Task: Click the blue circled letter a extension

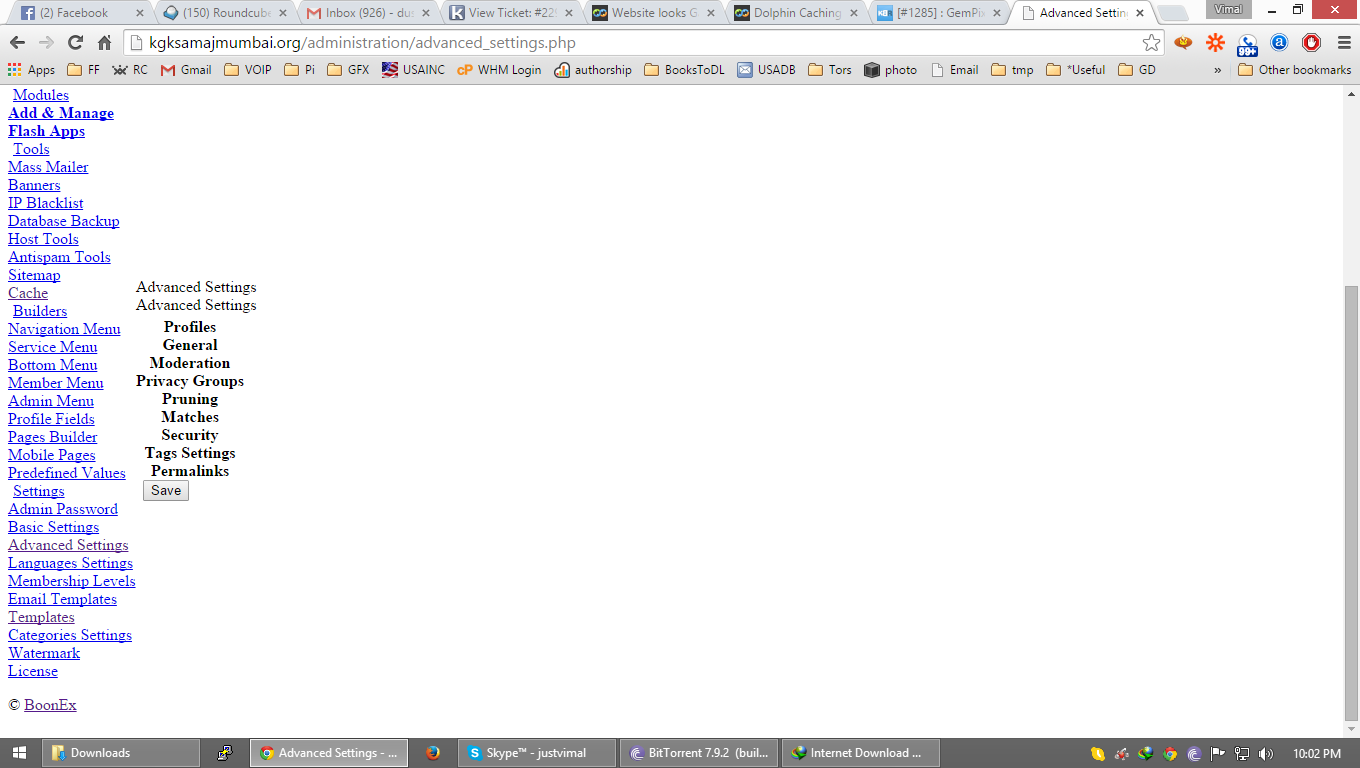Action: tap(1279, 43)
